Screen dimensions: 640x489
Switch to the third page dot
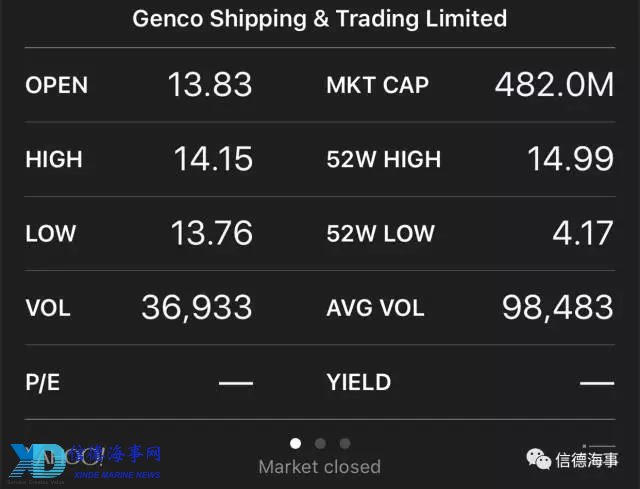(x=345, y=443)
